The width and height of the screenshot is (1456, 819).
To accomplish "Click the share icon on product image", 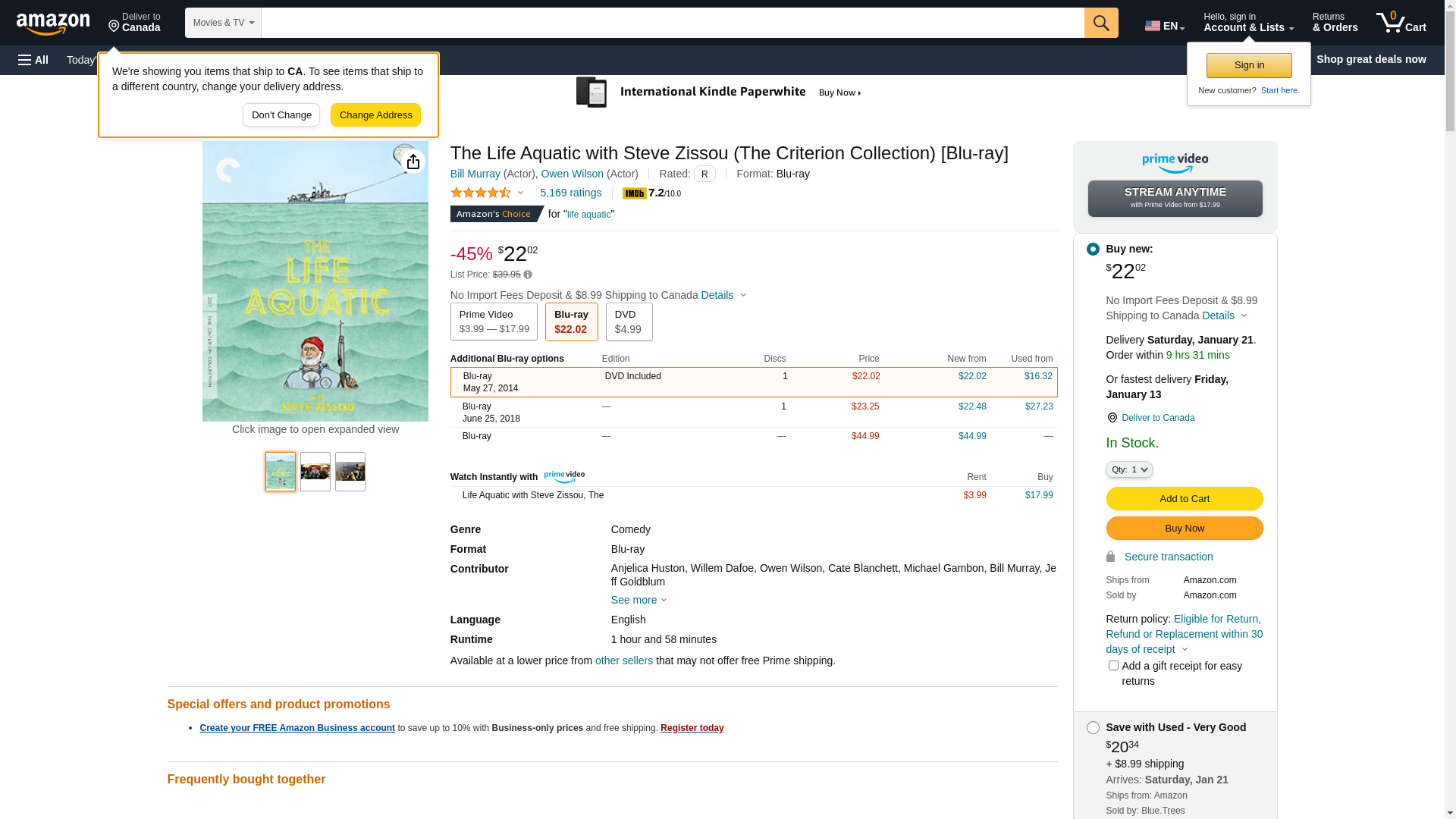I will click(x=413, y=162).
